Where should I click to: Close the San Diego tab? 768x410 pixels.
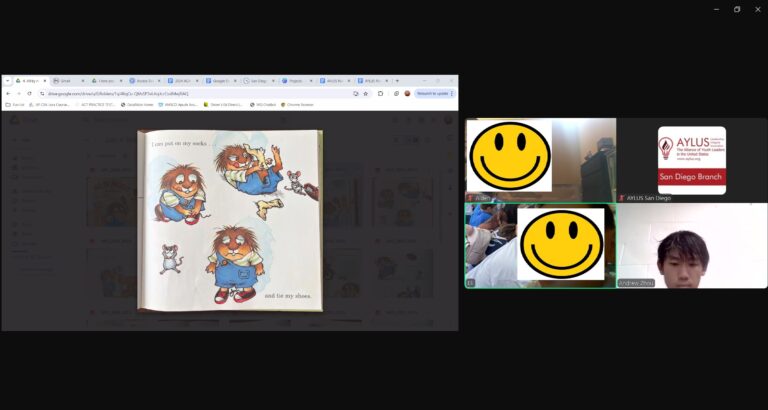coord(273,81)
